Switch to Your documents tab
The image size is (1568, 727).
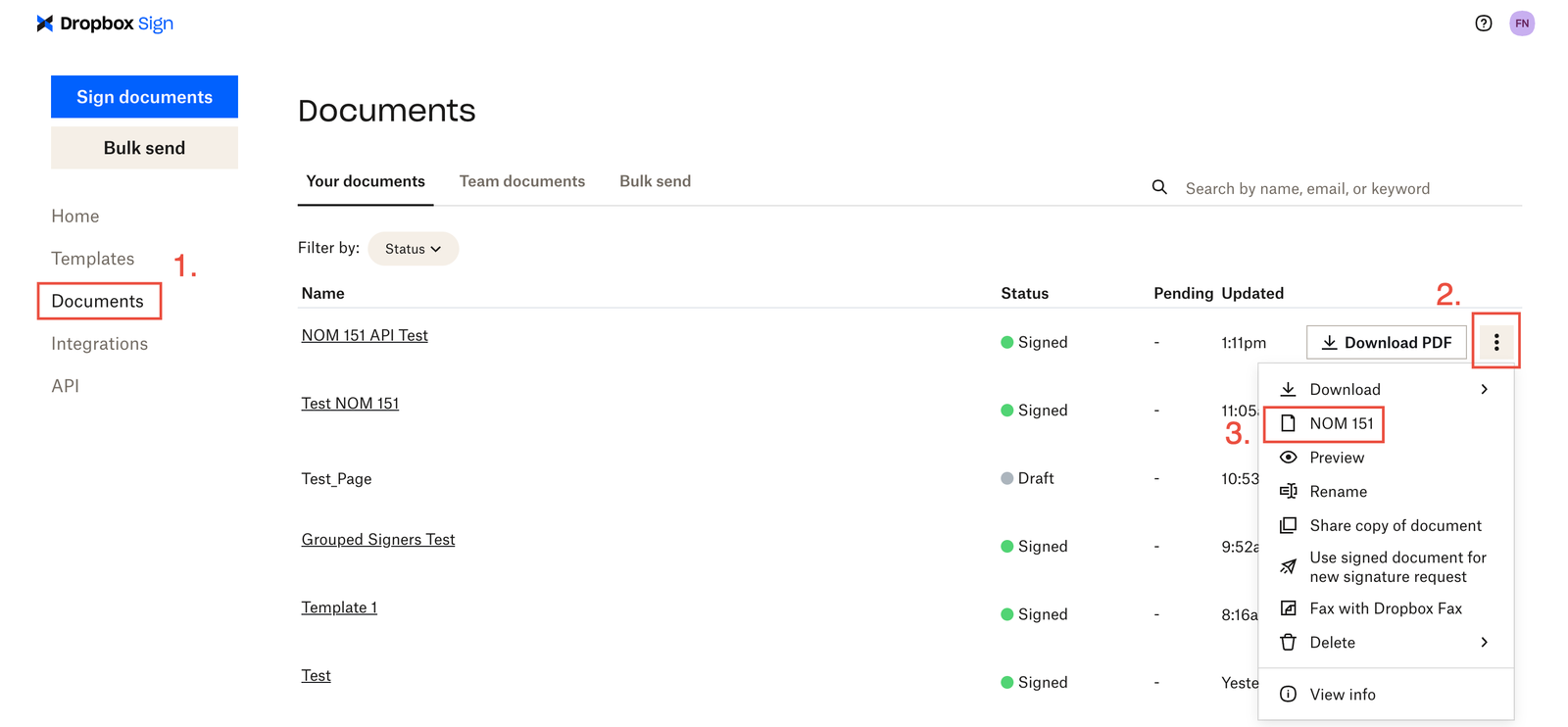click(x=366, y=181)
